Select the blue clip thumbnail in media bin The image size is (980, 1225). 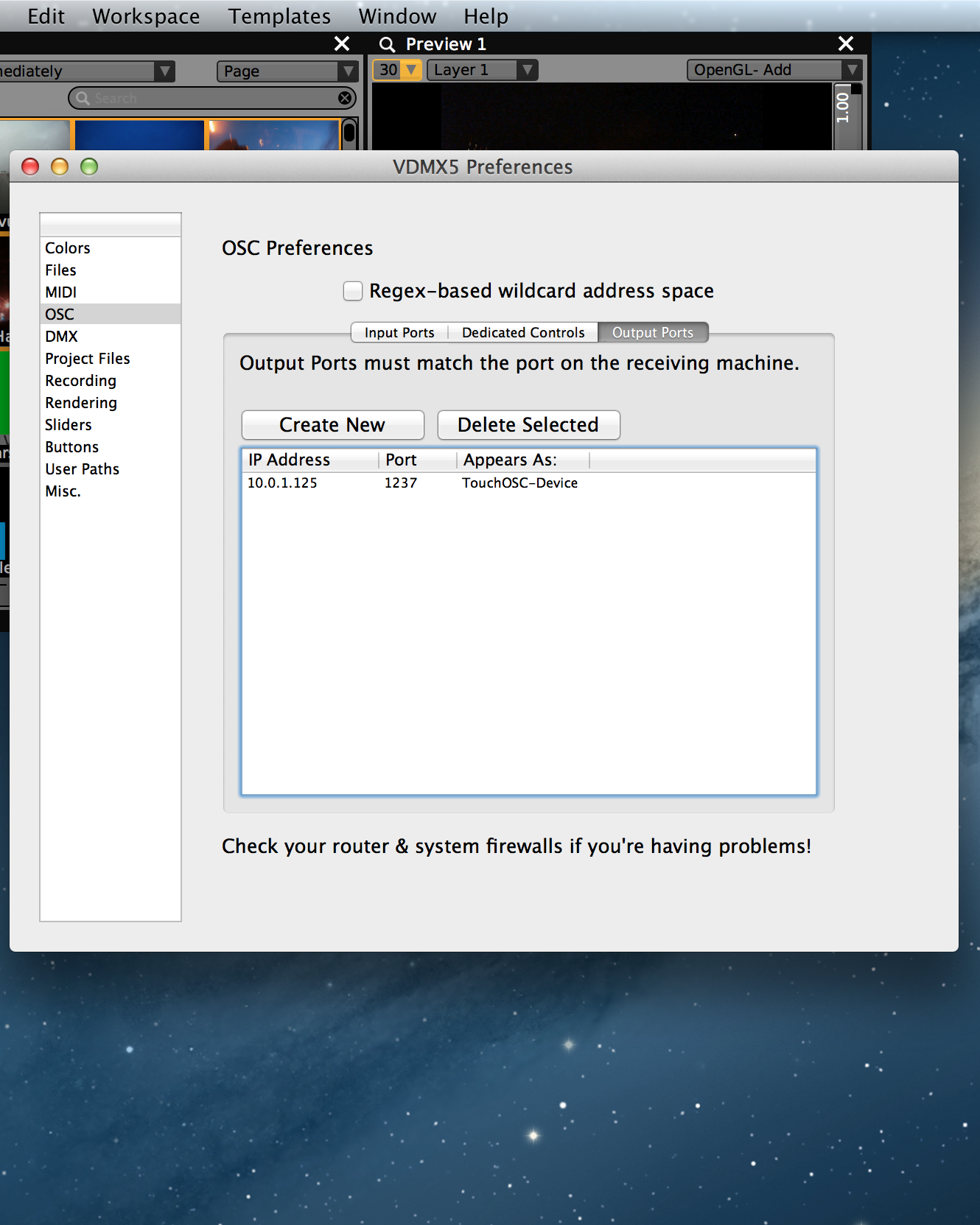tap(139, 136)
